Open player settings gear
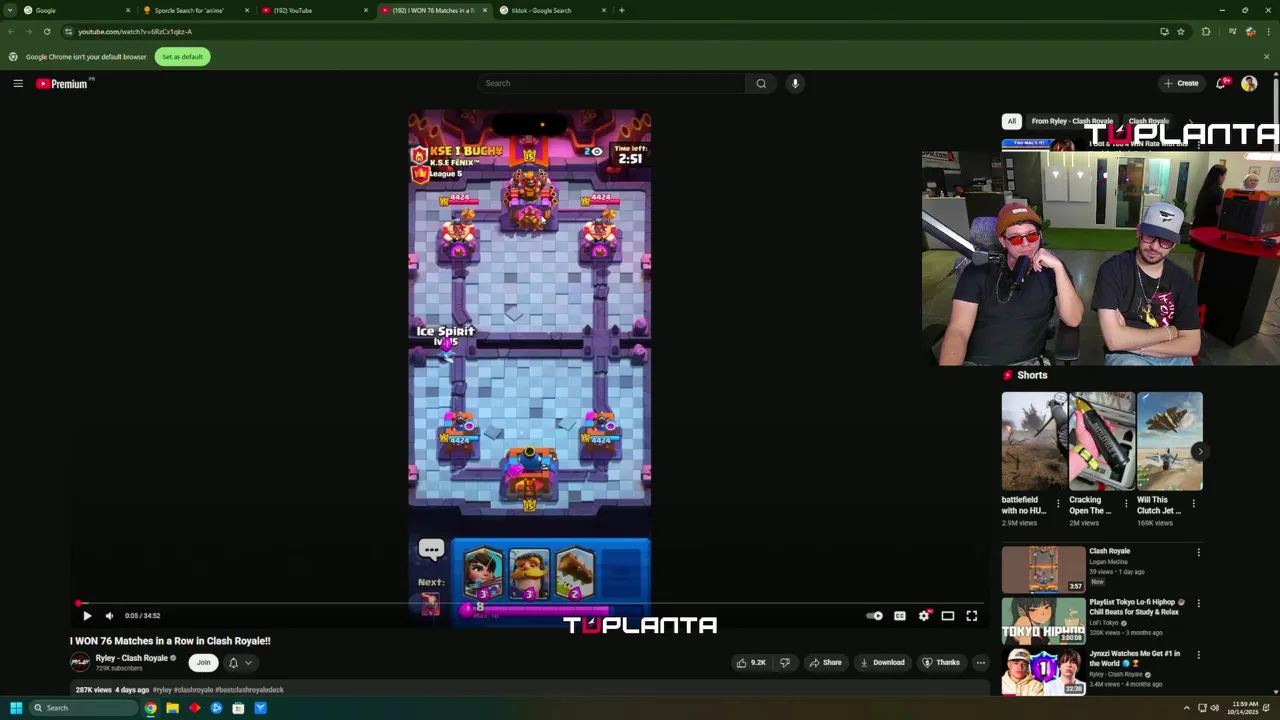This screenshot has height=720, width=1280. click(924, 616)
